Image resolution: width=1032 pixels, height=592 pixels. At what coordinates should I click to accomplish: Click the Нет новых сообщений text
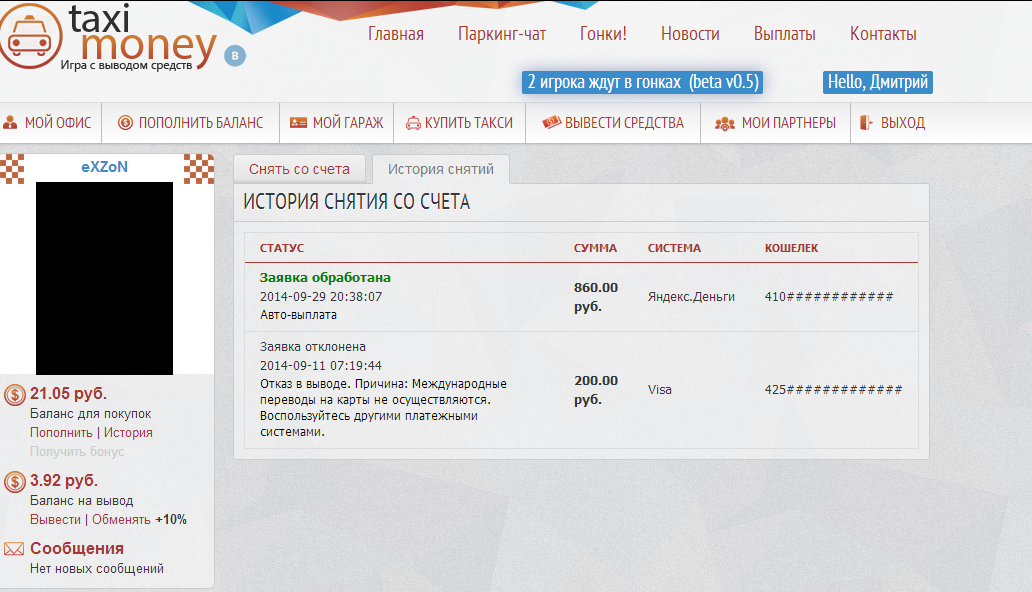click(x=97, y=568)
